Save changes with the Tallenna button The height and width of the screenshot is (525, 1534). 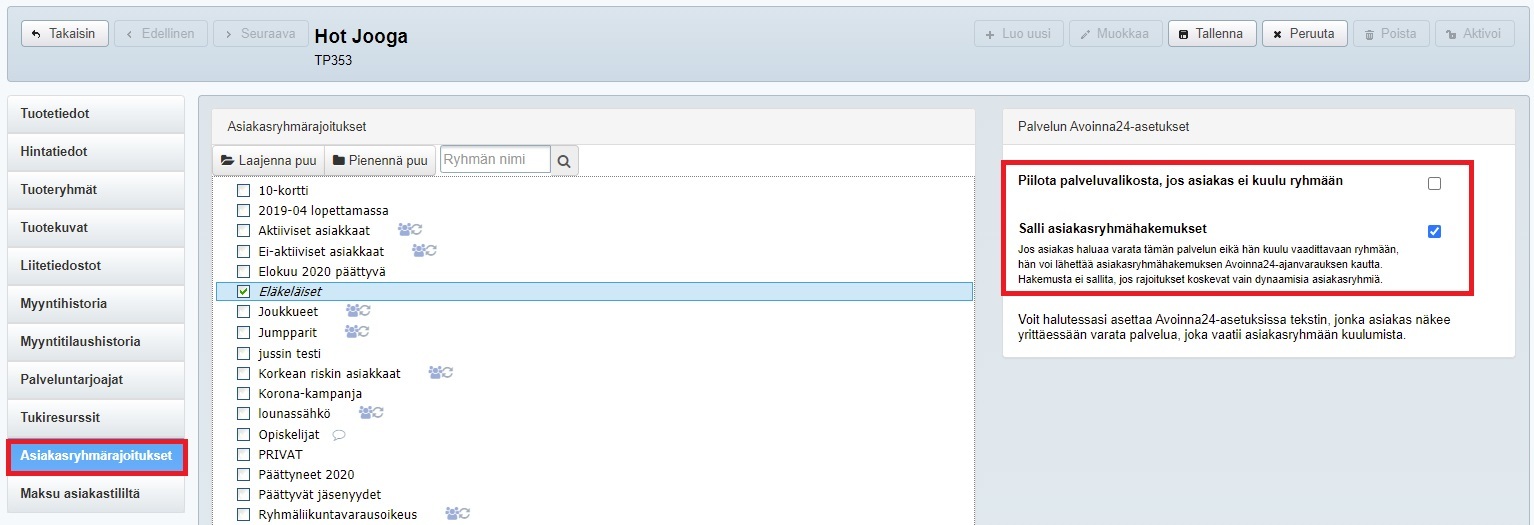[x=1211, y=34]
